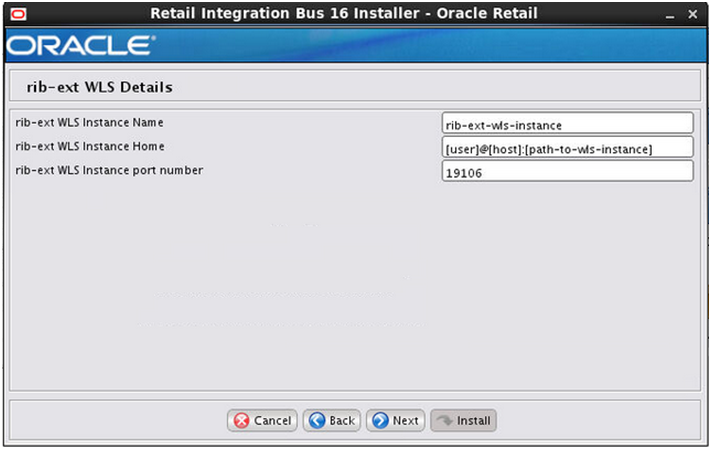Click into the rib-ext WLS Instance Home field

click(x=568, y=147)
